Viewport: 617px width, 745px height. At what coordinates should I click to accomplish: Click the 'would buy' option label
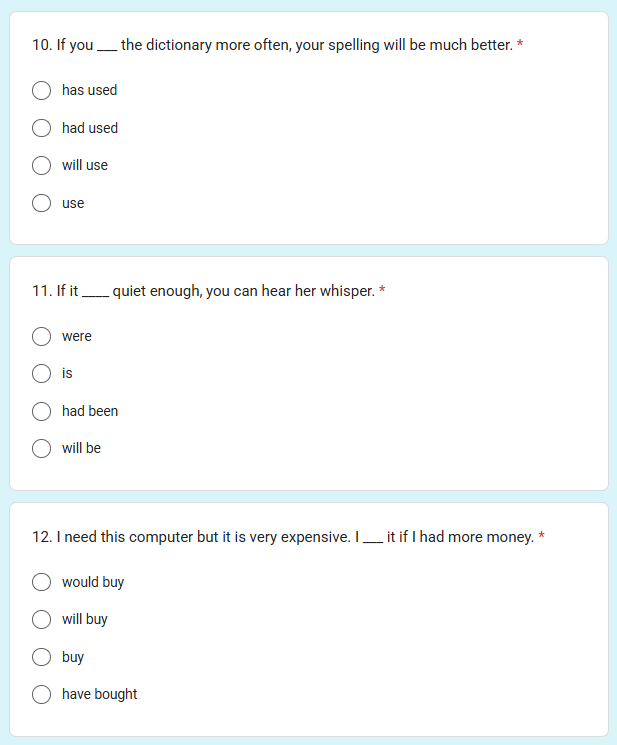[x=93, y=582]
